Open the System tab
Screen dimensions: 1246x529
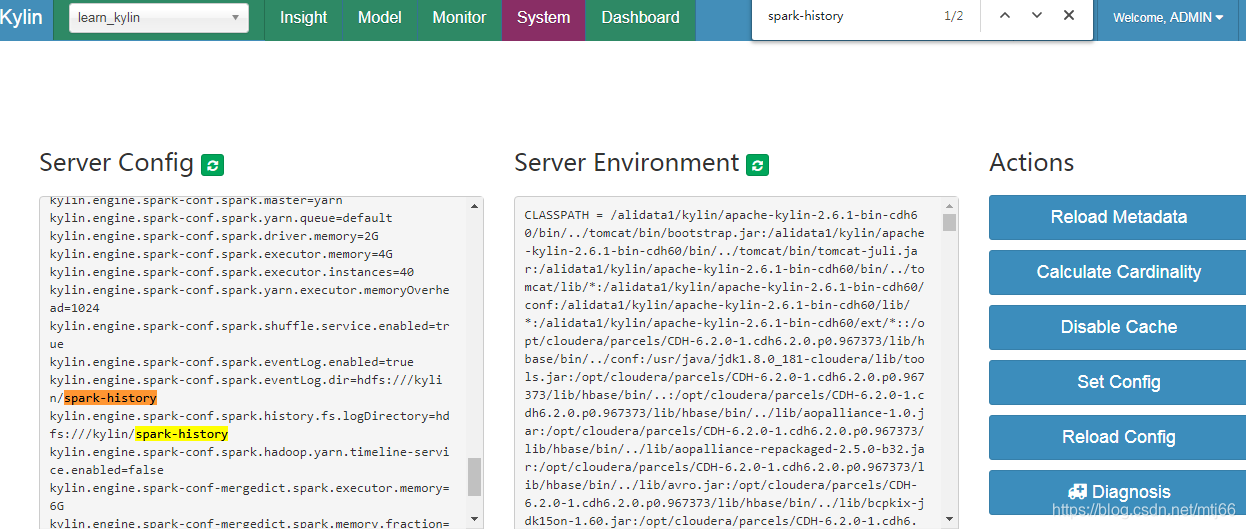543,17
